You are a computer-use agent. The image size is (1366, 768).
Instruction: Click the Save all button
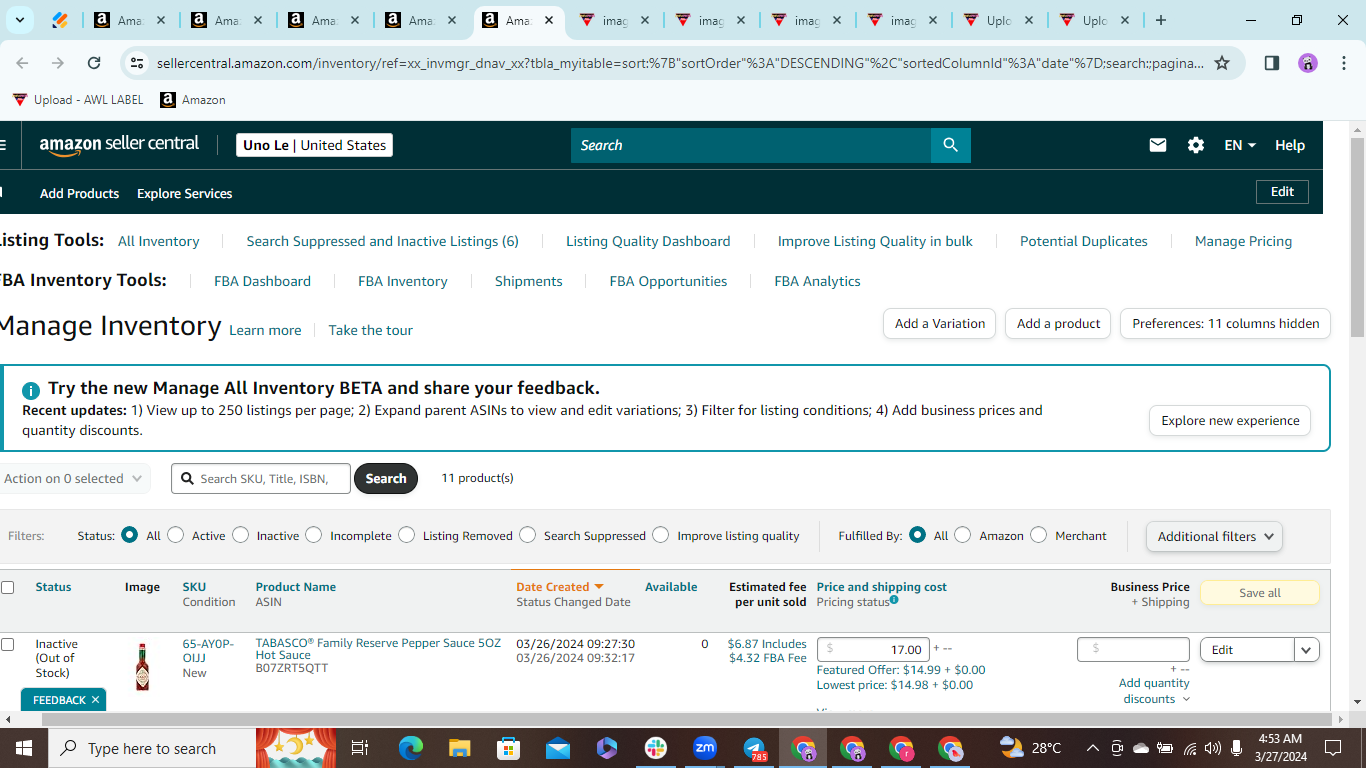point(1260,593)
